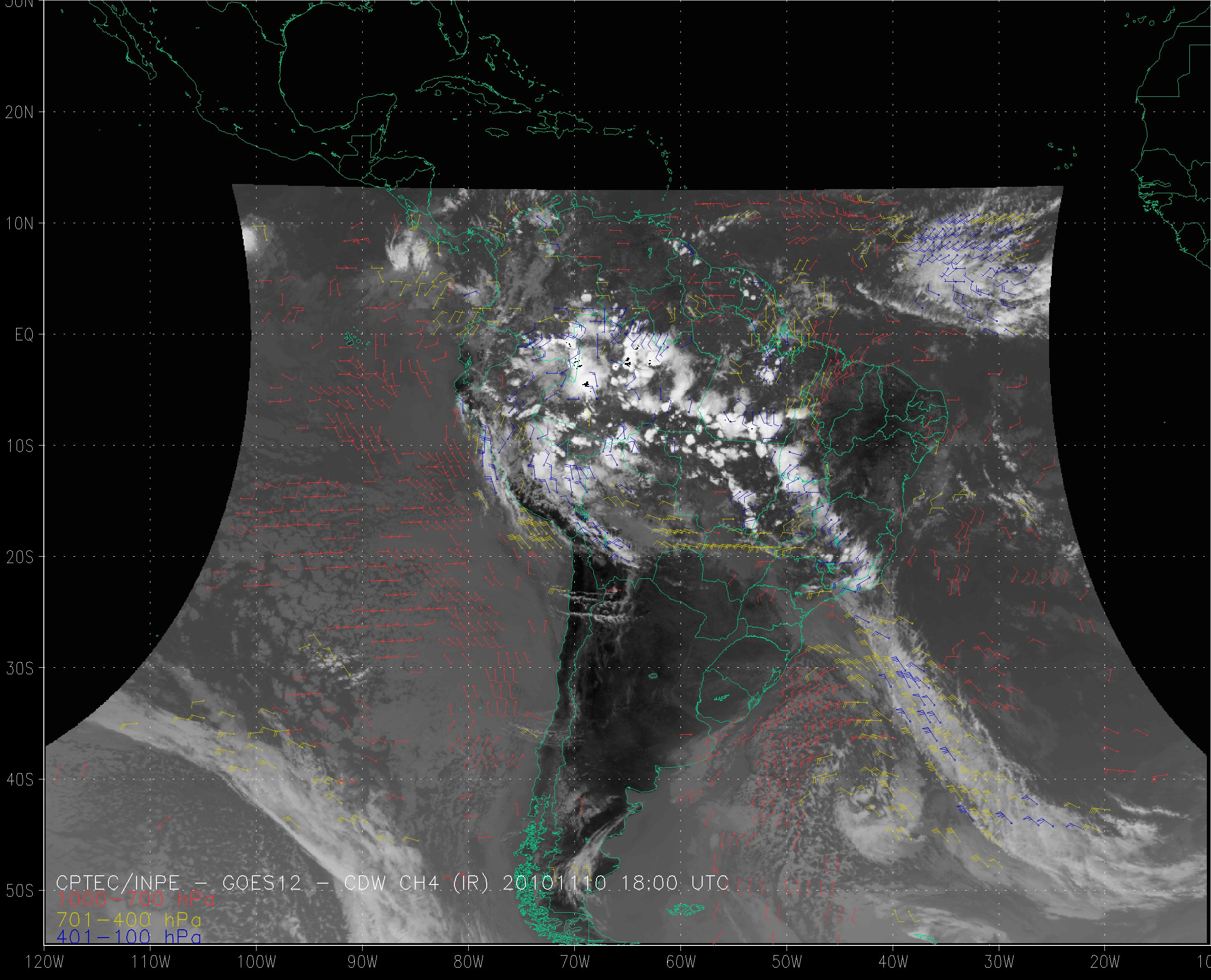Click the blue 401-100 hPa legend label

(129, 937)
